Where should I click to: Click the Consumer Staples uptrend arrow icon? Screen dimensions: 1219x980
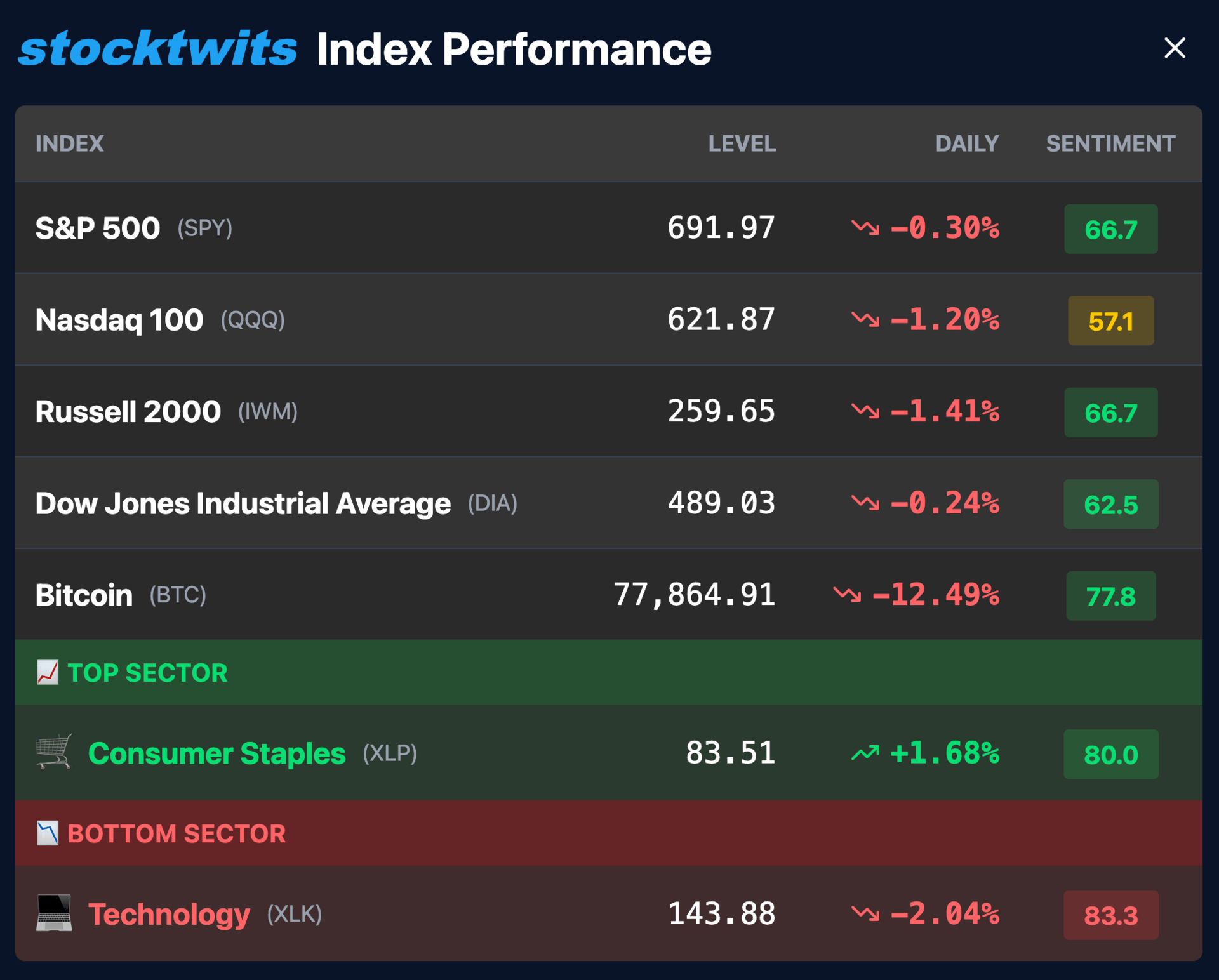coord(865,753)
